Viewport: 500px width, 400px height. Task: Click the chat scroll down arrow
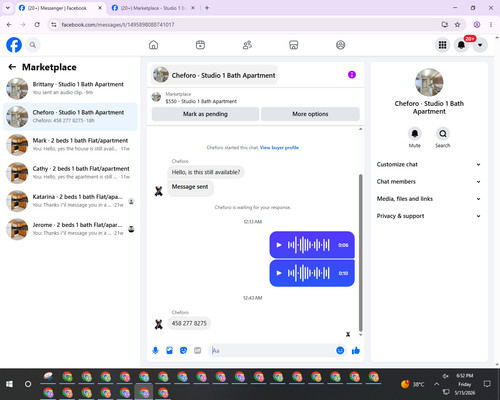360,335
